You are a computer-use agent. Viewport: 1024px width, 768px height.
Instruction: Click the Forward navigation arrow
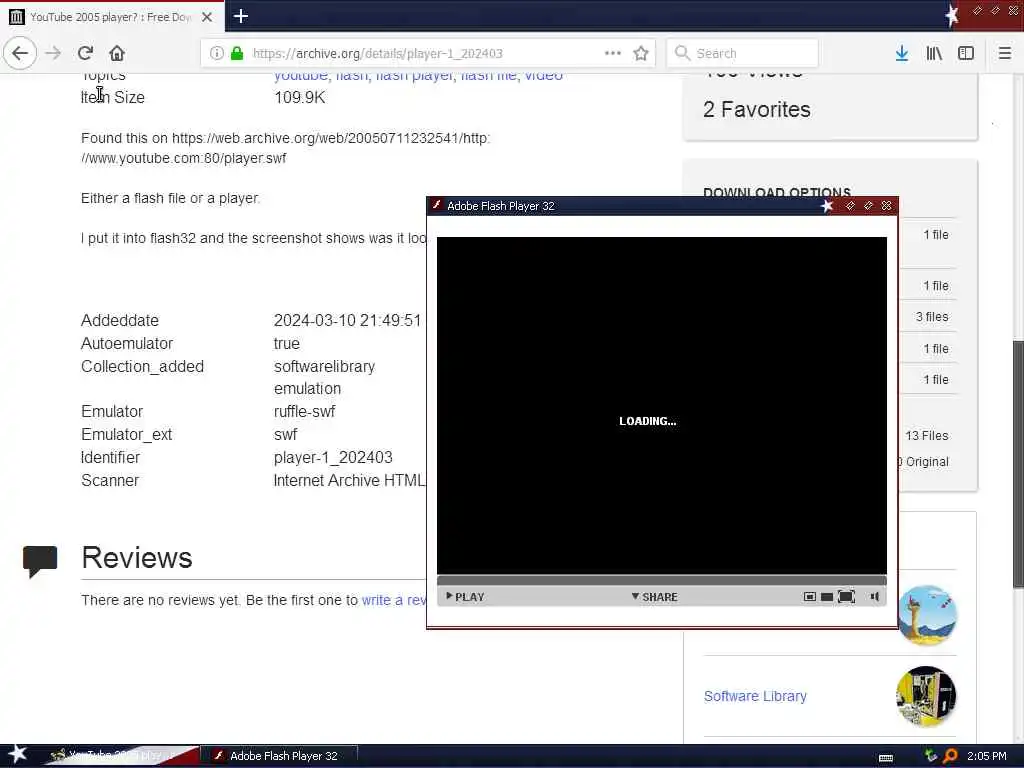[x=53, y=53]
